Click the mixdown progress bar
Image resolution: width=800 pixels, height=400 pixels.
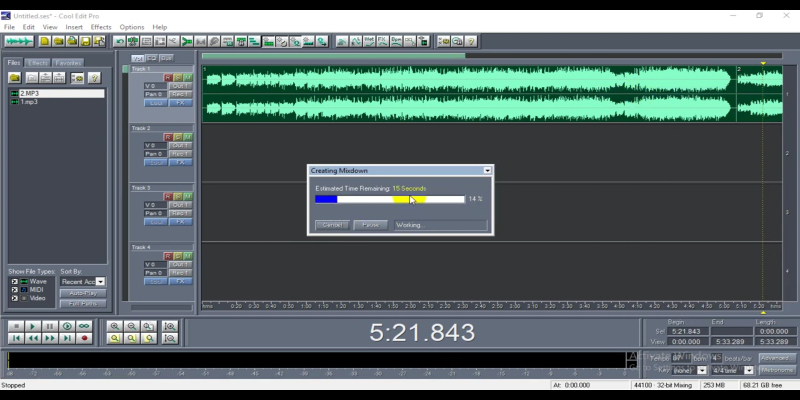coord(389,199)
